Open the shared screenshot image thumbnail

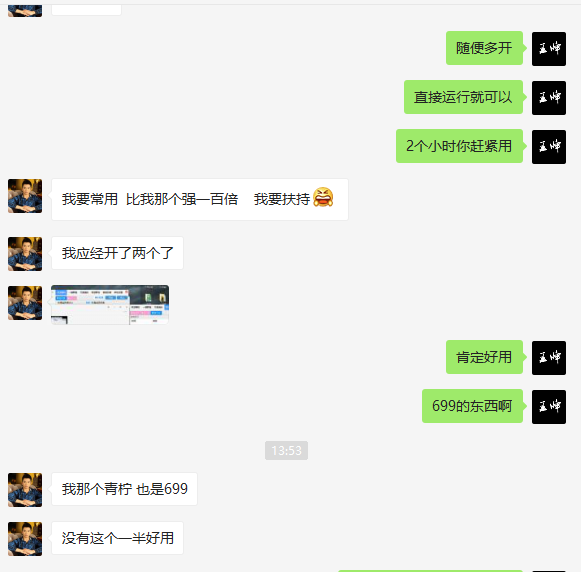(110, 305)
